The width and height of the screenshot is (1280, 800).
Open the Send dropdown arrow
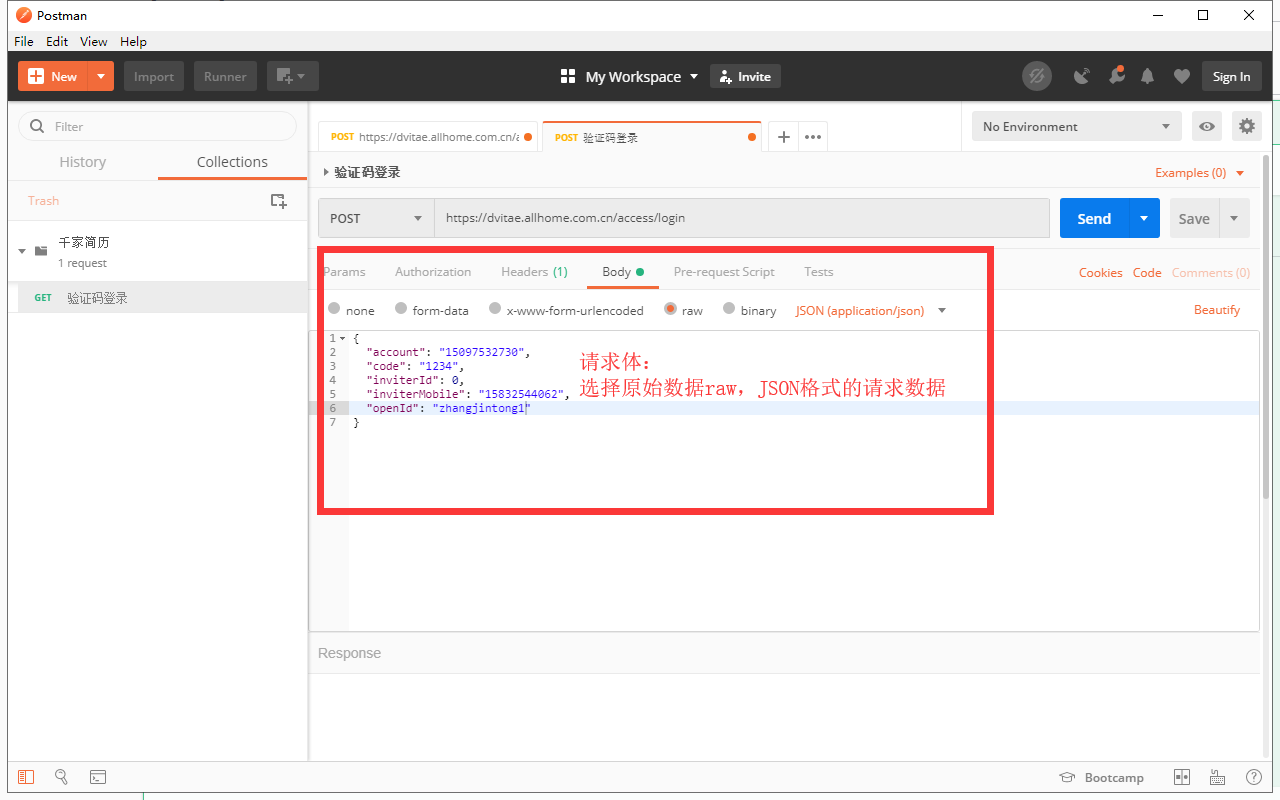(x=1144, y=218)
